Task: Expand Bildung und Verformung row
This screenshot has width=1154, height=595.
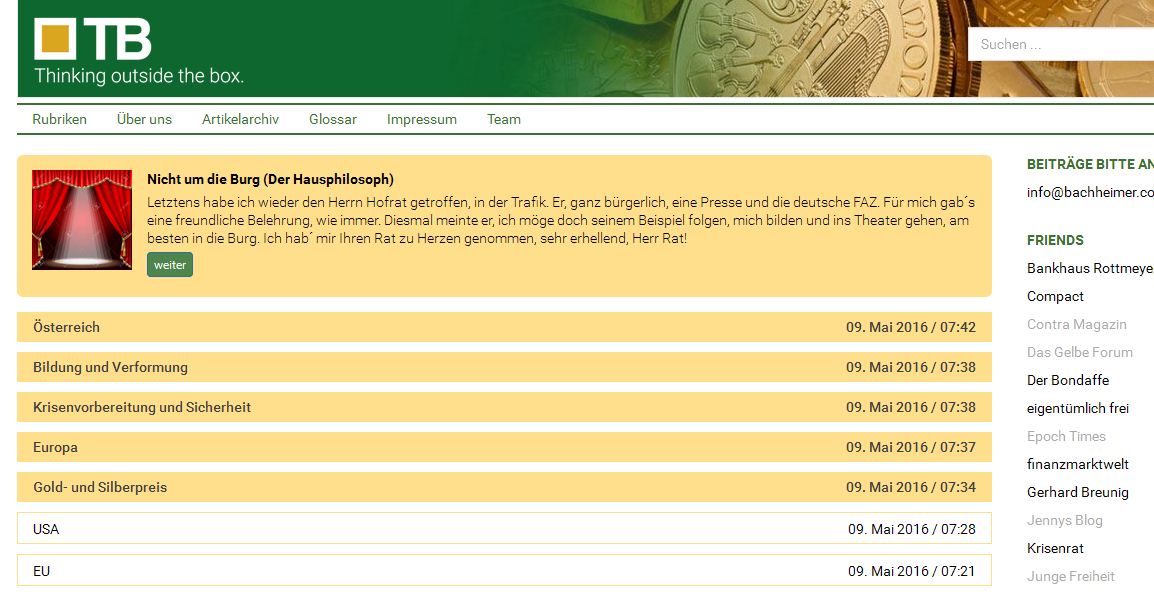Action: click(x=504, y=367)
